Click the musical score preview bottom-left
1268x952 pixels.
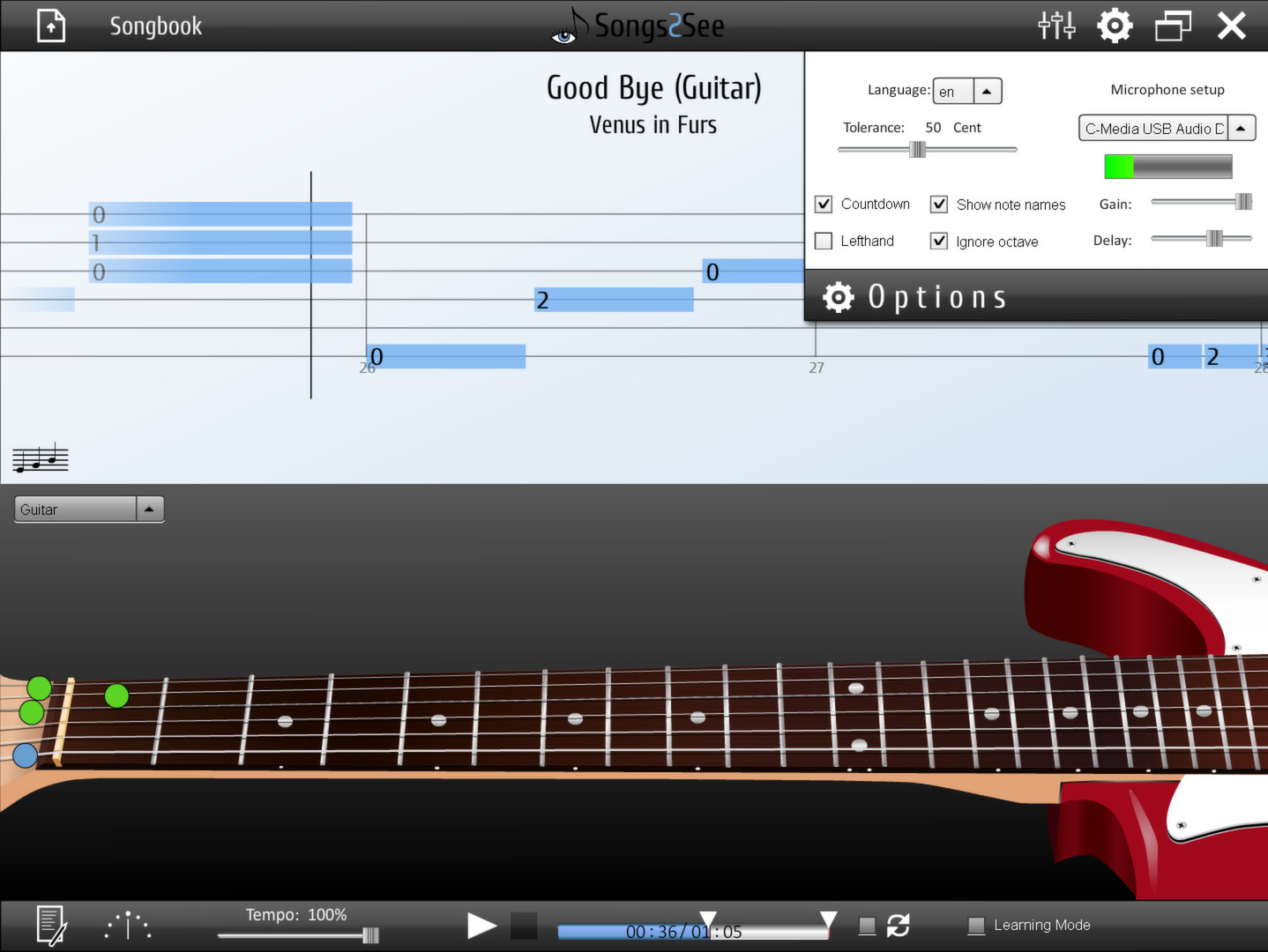tap(40, 457)
